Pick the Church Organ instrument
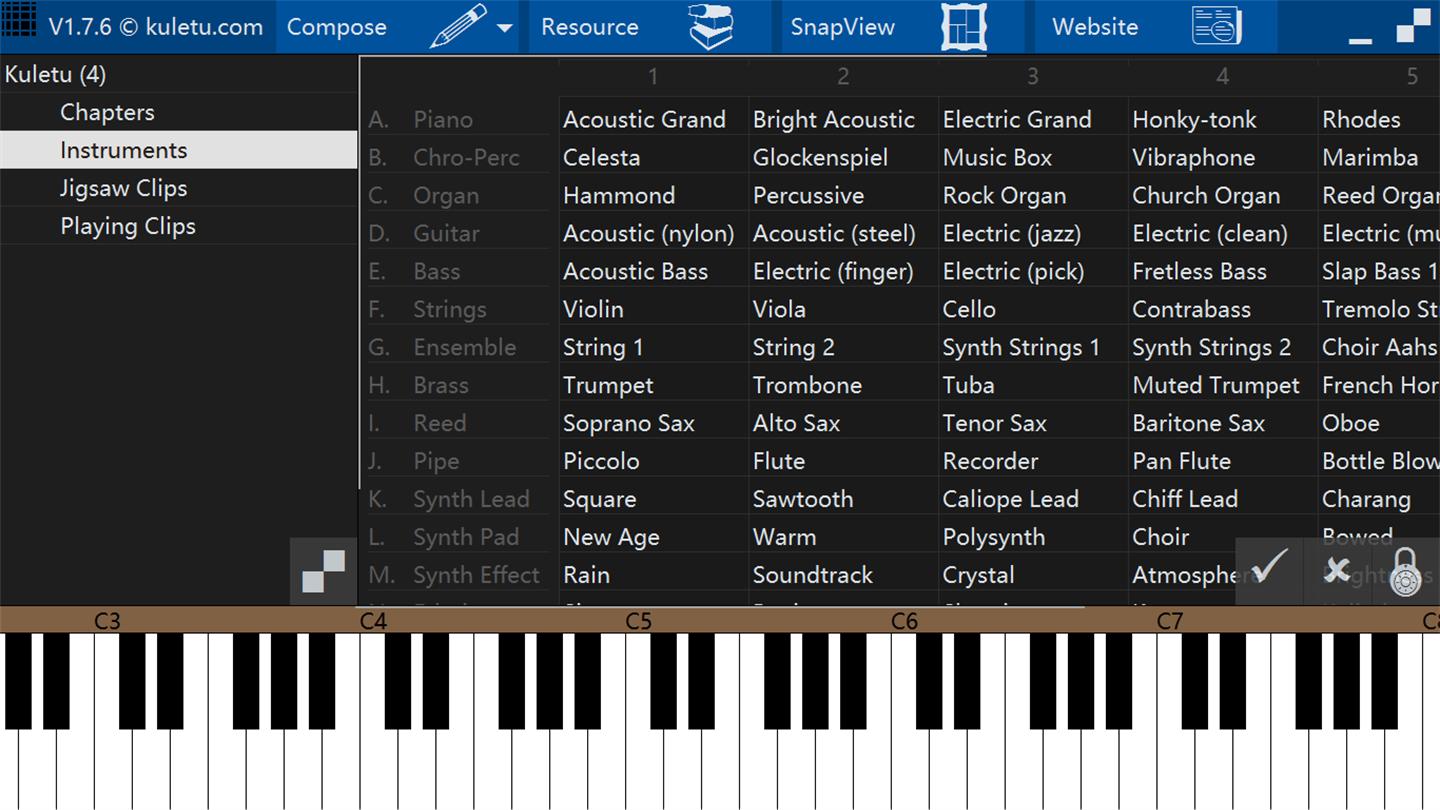Image resolution: width=1440 pixels, height=810 pixels. (1206, 196)
